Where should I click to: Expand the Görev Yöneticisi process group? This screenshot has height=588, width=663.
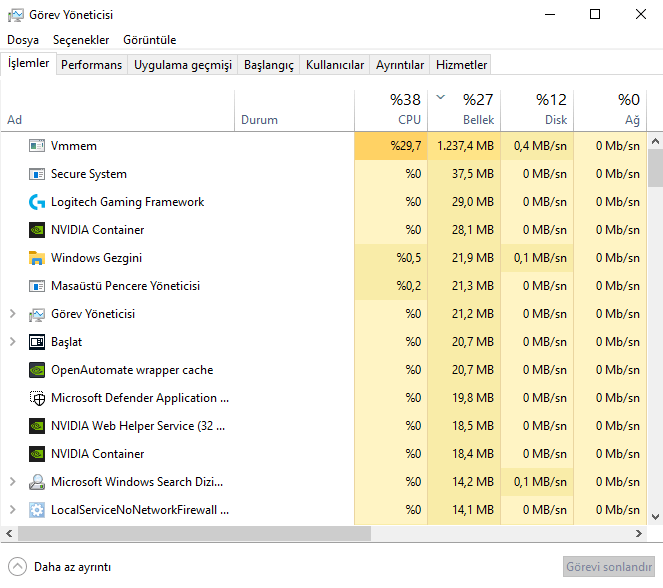click(x=13, y=314)
